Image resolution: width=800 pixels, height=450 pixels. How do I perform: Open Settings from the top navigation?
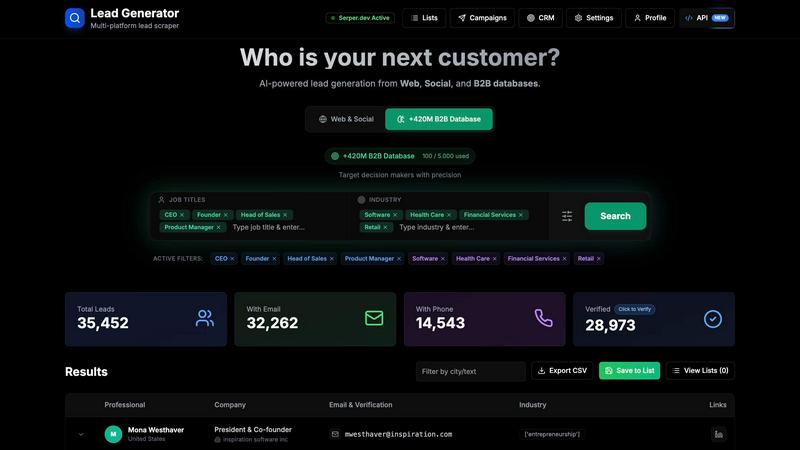(594, 18)
